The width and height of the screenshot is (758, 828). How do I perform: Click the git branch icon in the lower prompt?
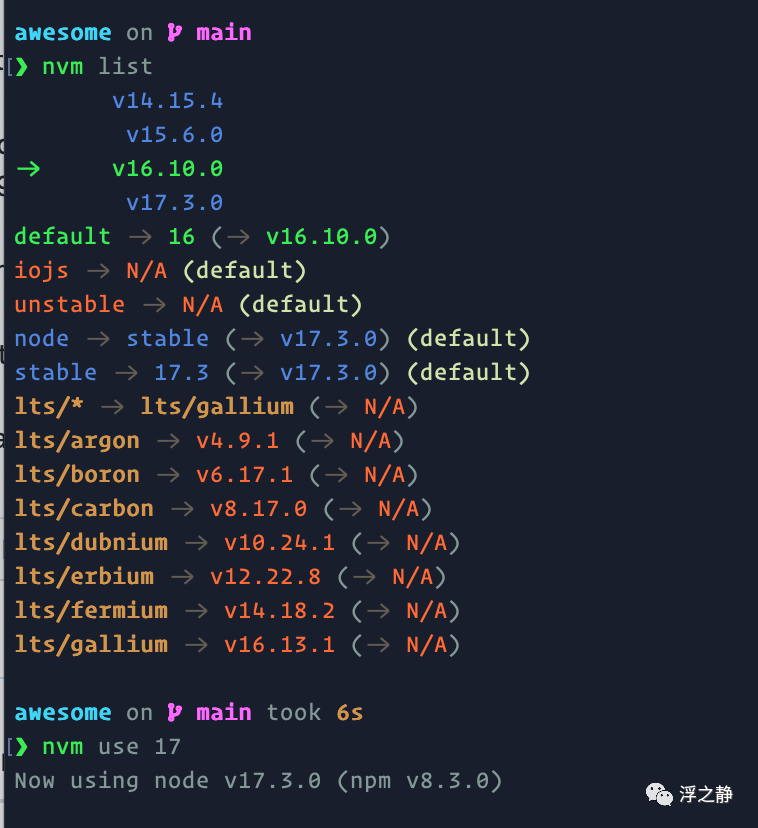click(x=175, y=712)
